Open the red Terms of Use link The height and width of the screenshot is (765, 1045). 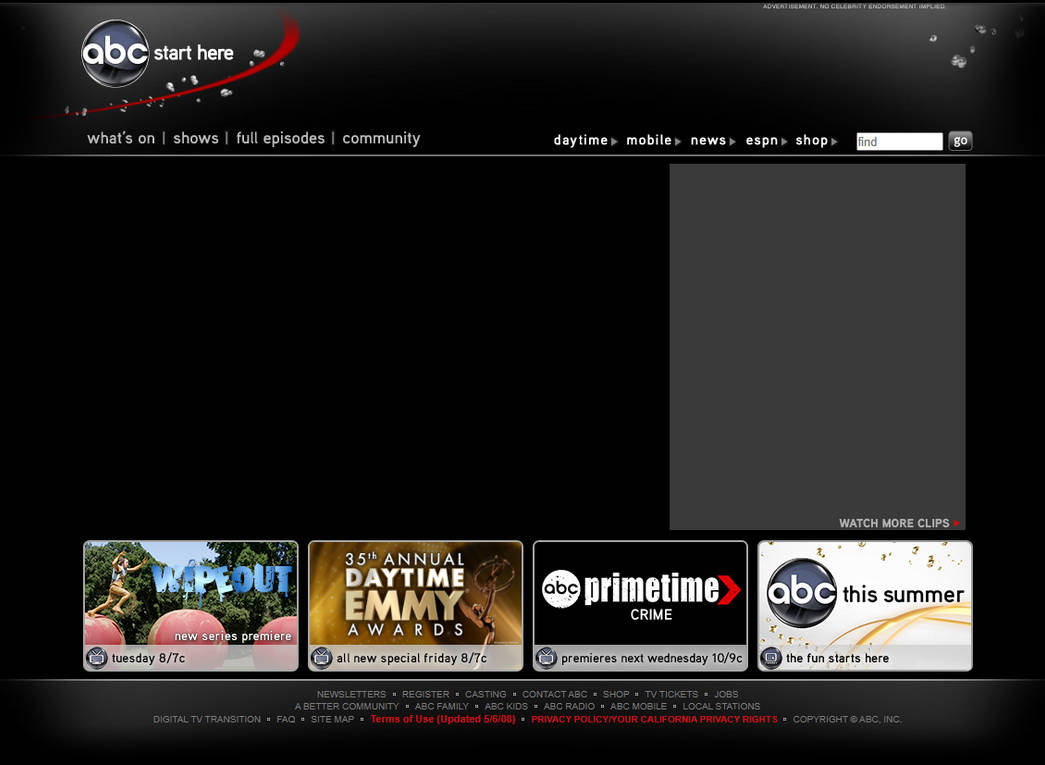coord(443,719)
